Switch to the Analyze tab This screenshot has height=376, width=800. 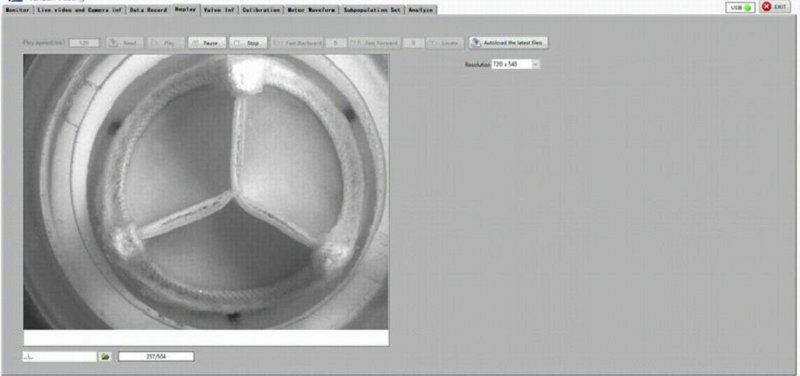pyautogui.click(x=421, y=10)
